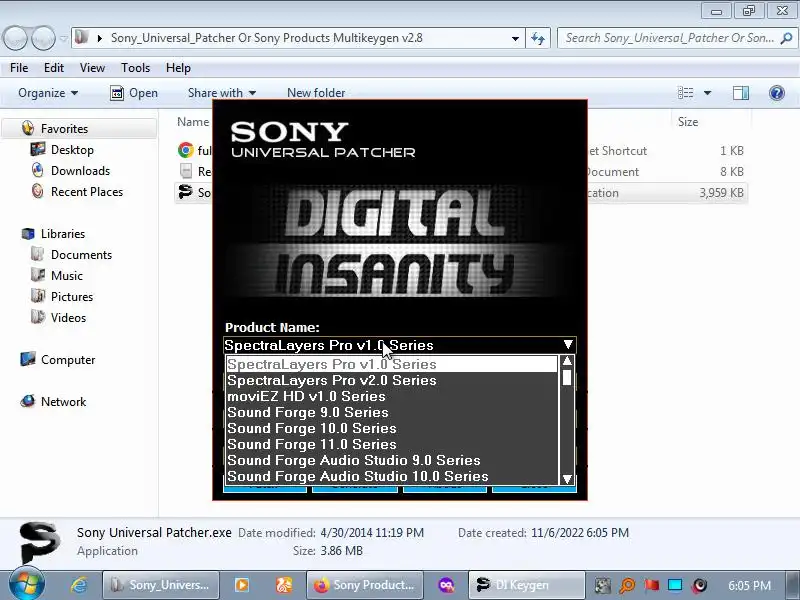Select Network in navigation pane

63,402
